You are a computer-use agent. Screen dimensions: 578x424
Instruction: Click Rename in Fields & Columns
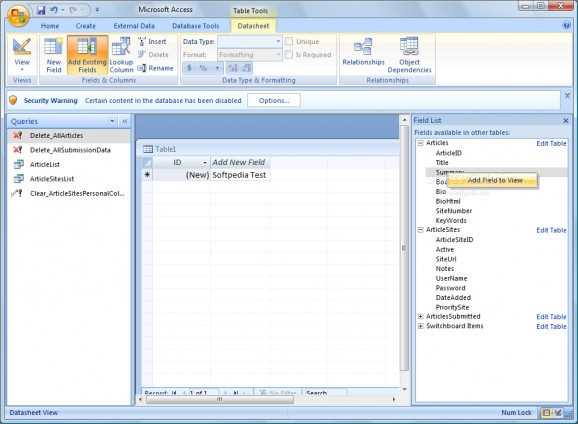point(156,68)
